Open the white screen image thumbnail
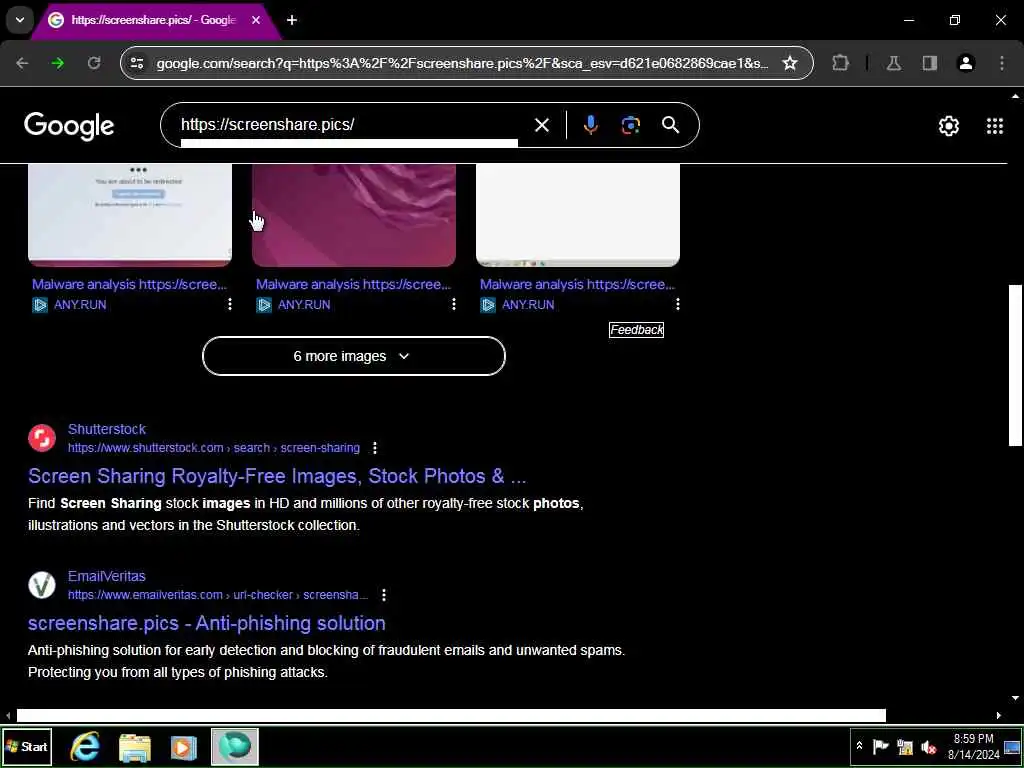Viewport: 1024px width, 768px height. [578, 216]
